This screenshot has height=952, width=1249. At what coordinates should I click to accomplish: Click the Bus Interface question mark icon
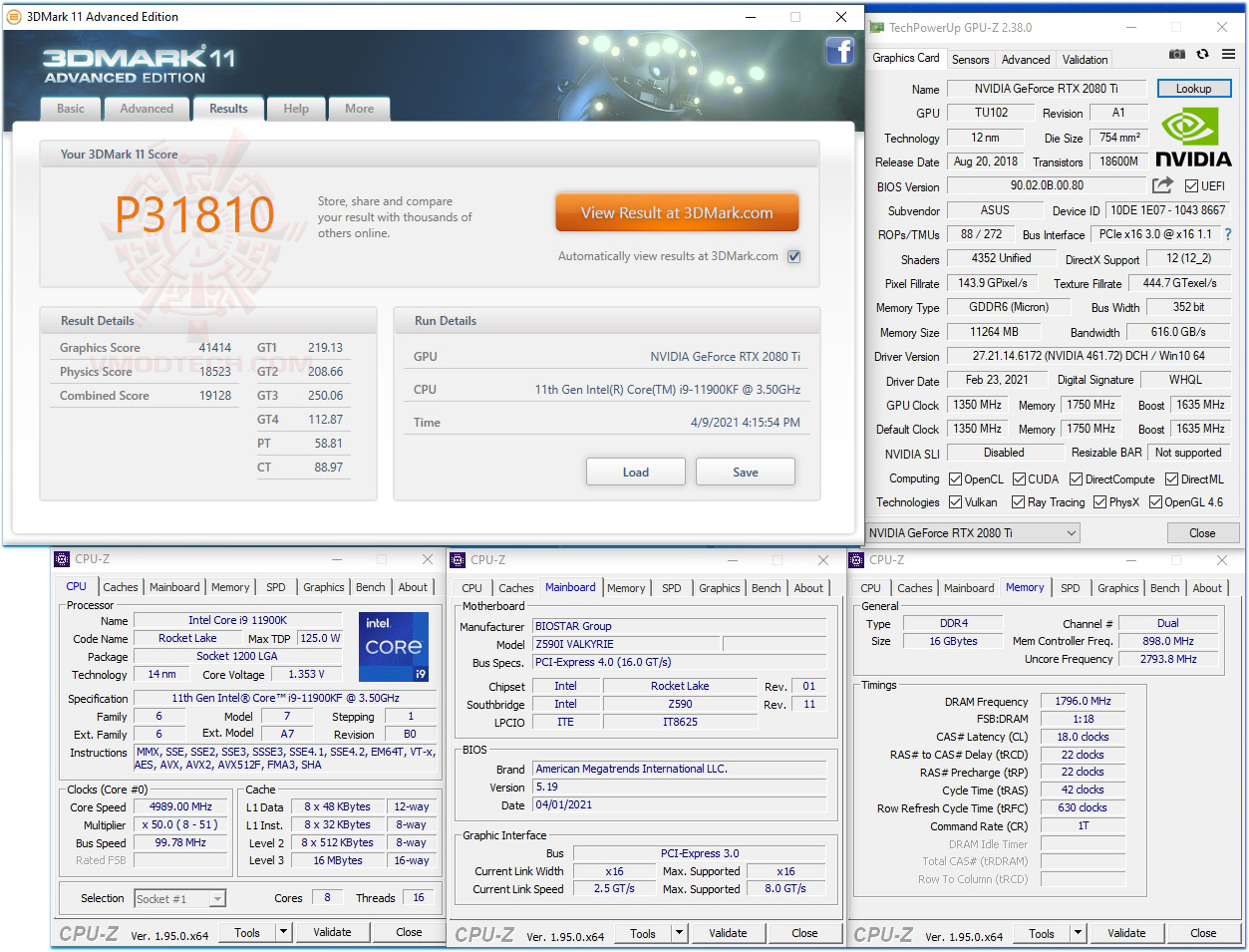point(1228,235)
